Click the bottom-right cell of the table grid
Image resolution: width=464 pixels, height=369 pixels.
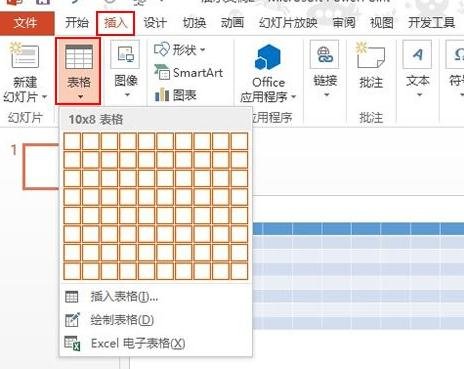pyautogui.click(x=239, y=271)
